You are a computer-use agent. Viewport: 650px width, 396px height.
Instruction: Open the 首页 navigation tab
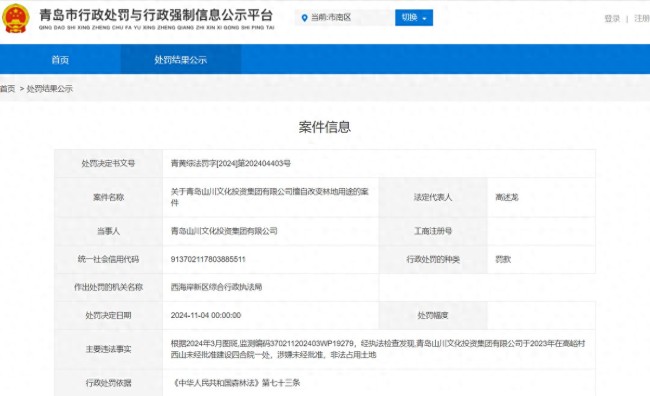click(60, 60)
